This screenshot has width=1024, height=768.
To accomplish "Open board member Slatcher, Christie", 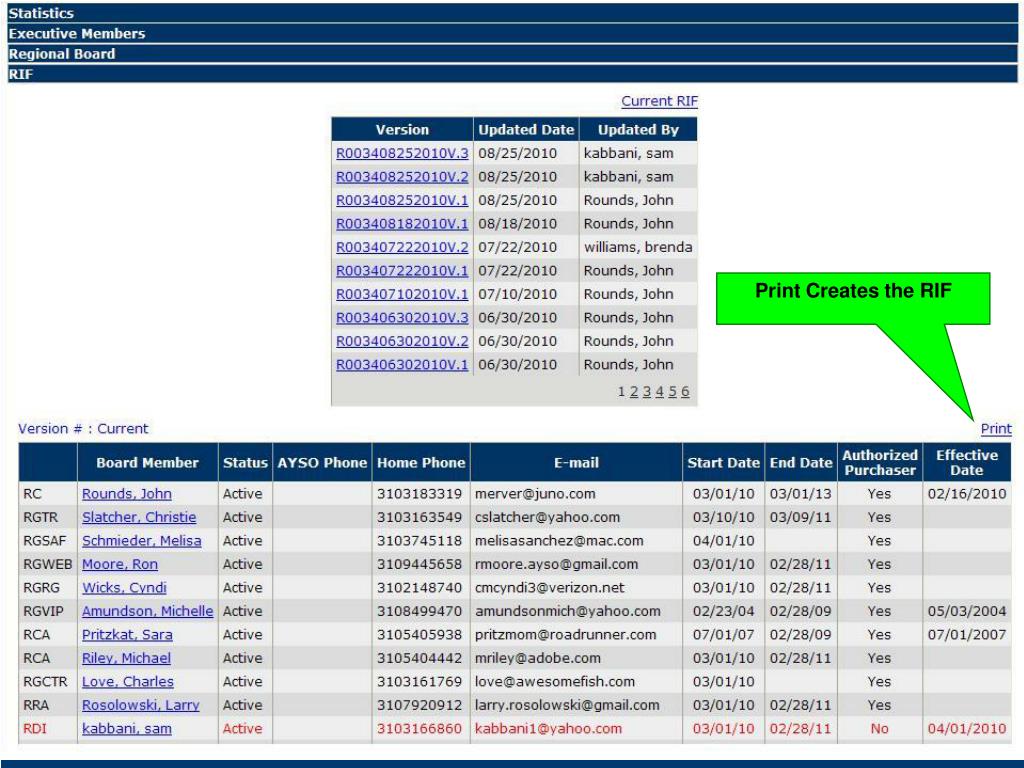I will tap(139, 518).
